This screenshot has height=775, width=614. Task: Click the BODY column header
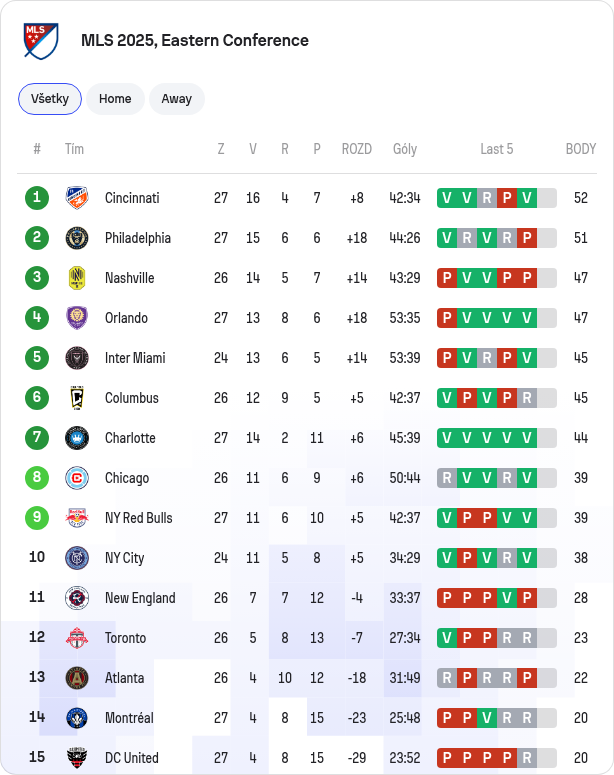point(580,149)
